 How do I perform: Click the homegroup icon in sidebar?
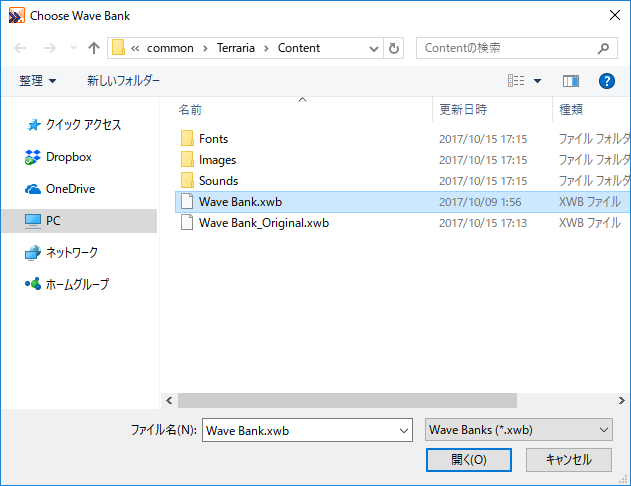click(33, 284)
